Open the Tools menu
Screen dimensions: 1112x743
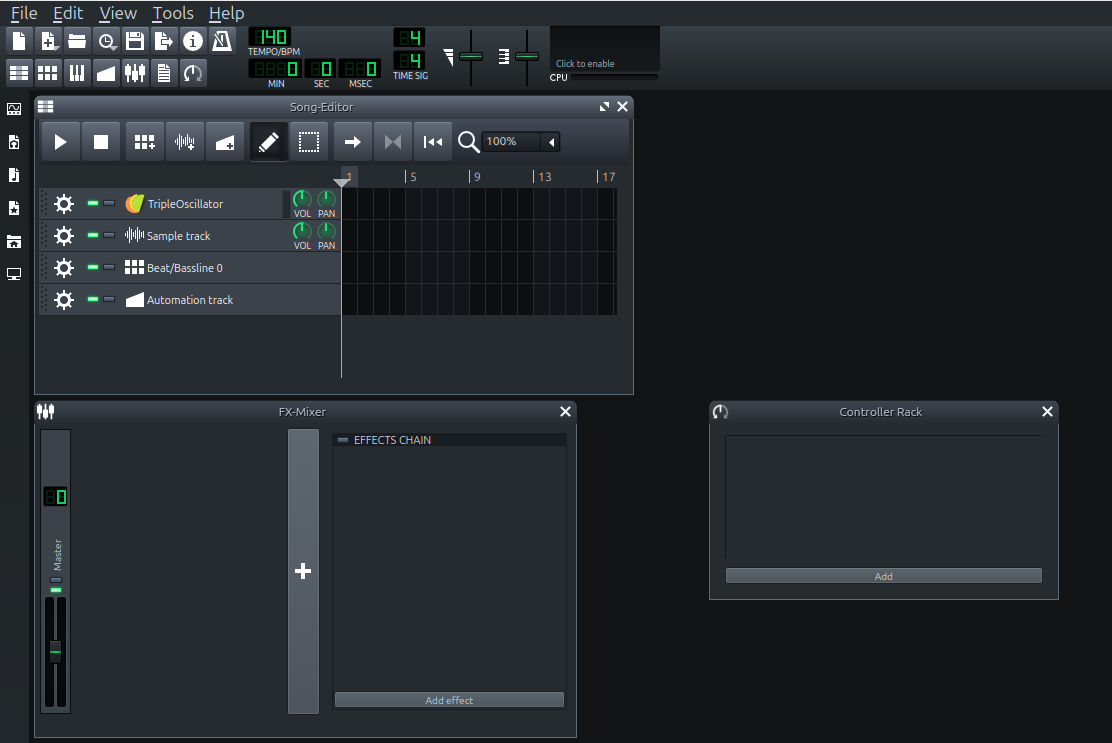(x=173, y=13)
